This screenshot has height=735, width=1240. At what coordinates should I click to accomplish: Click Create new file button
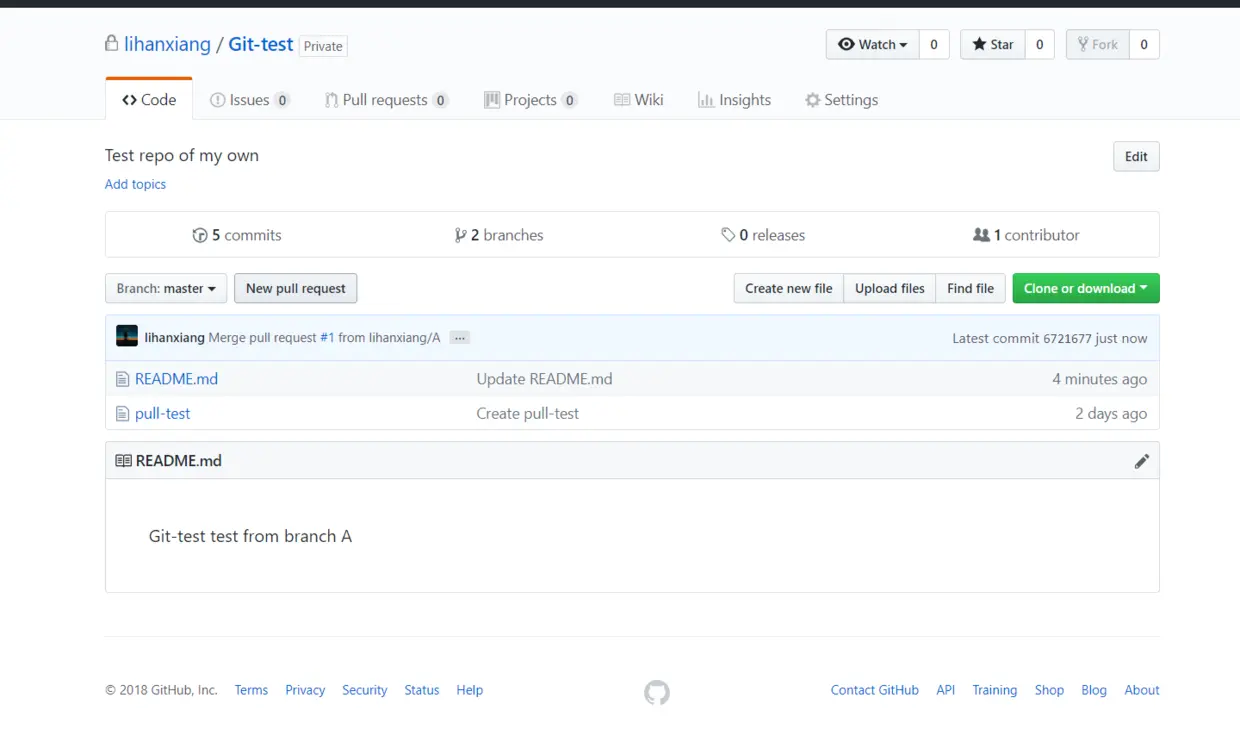point(788,288)
